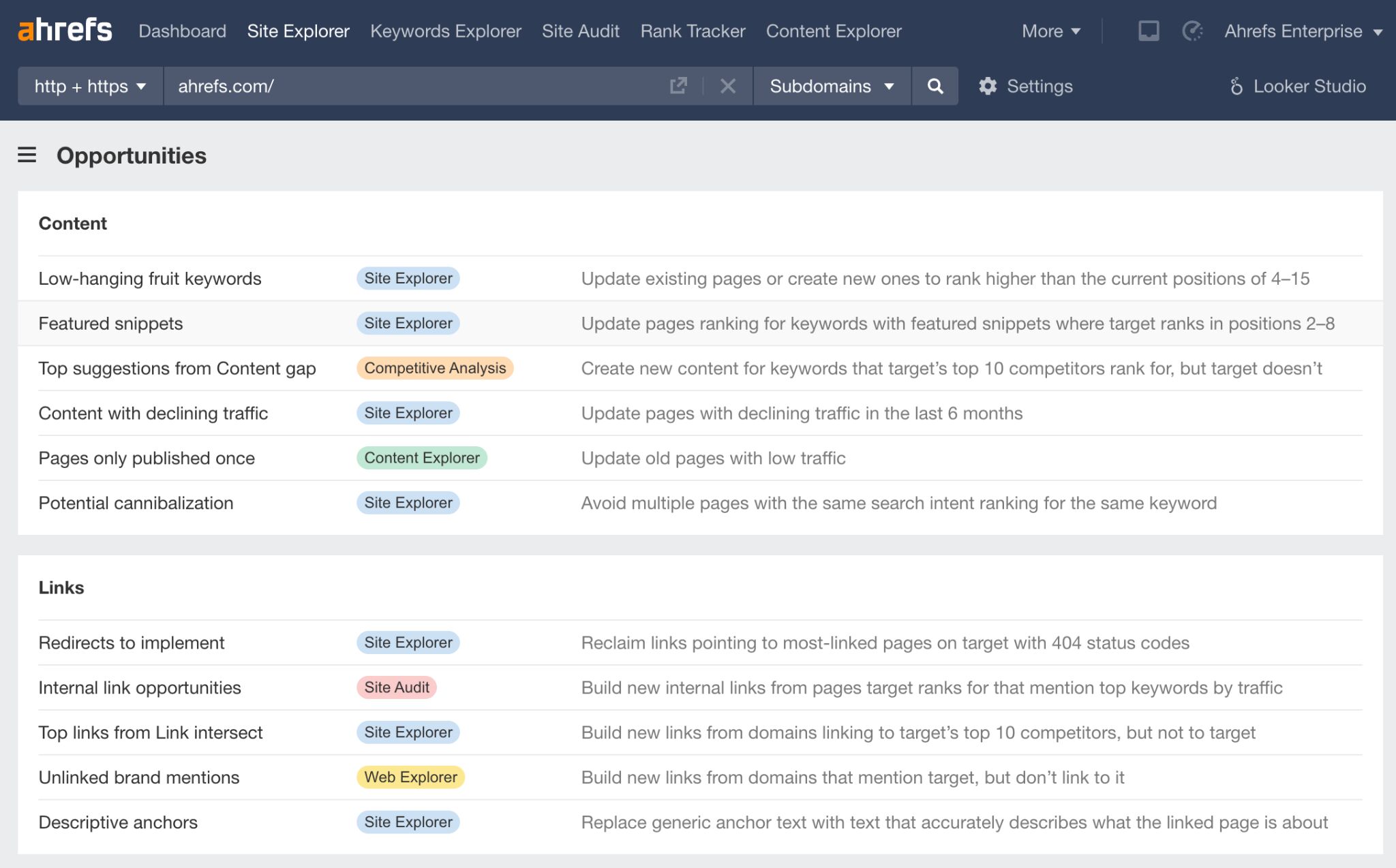The image size is (1396, 868).
Task: Open the report in new tab icon
Action: coord(678,86)
